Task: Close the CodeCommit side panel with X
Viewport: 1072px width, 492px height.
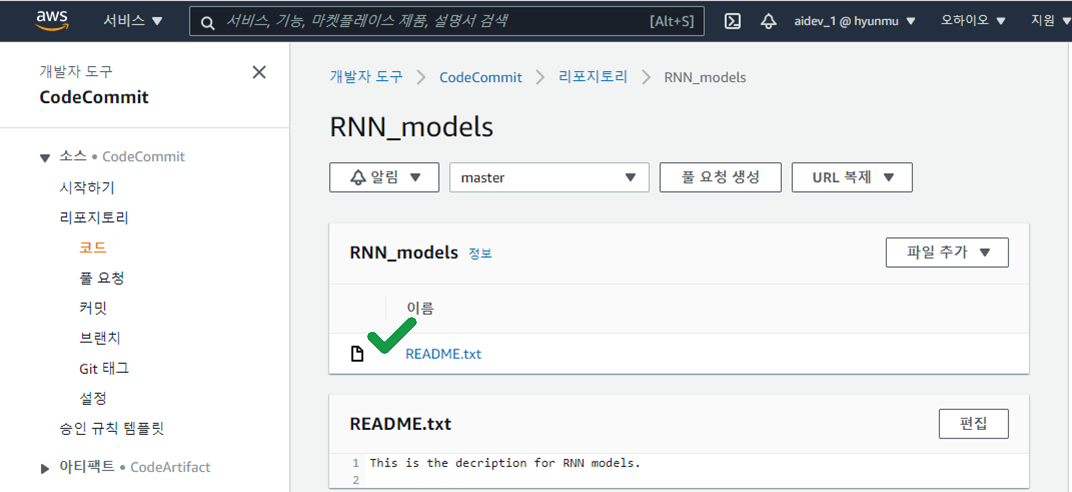Action: (x=259, y=72)
